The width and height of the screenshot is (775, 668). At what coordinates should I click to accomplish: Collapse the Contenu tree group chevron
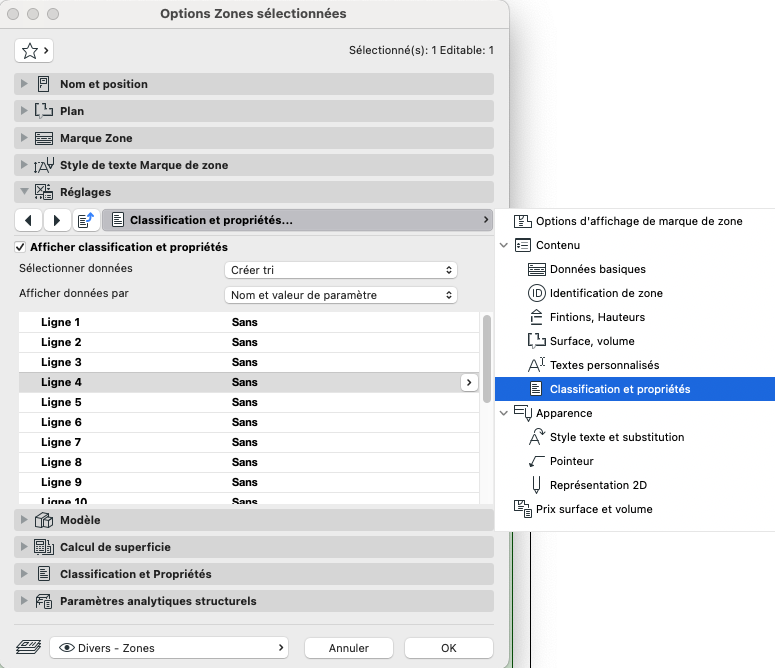504,245
